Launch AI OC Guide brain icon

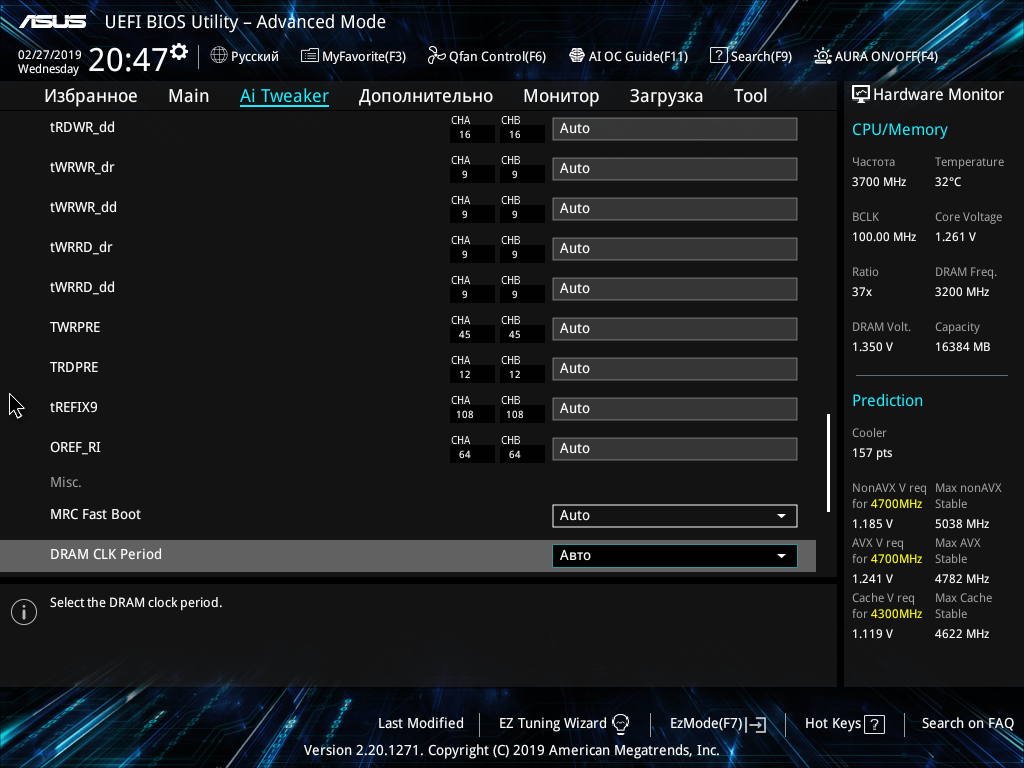click(577, 56)
